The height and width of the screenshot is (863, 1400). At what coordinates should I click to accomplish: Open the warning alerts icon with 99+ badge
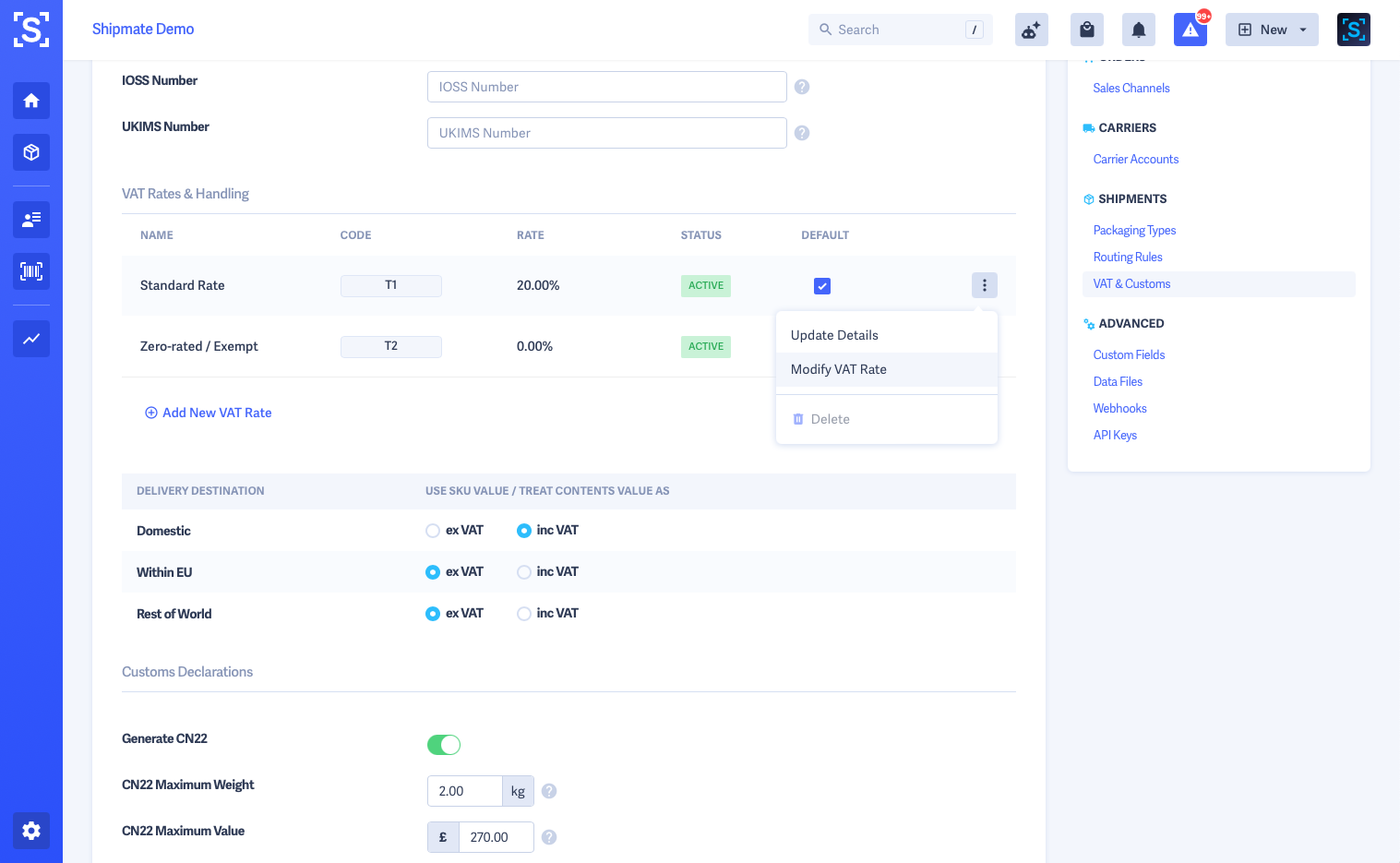click(x=1191, y=30)
